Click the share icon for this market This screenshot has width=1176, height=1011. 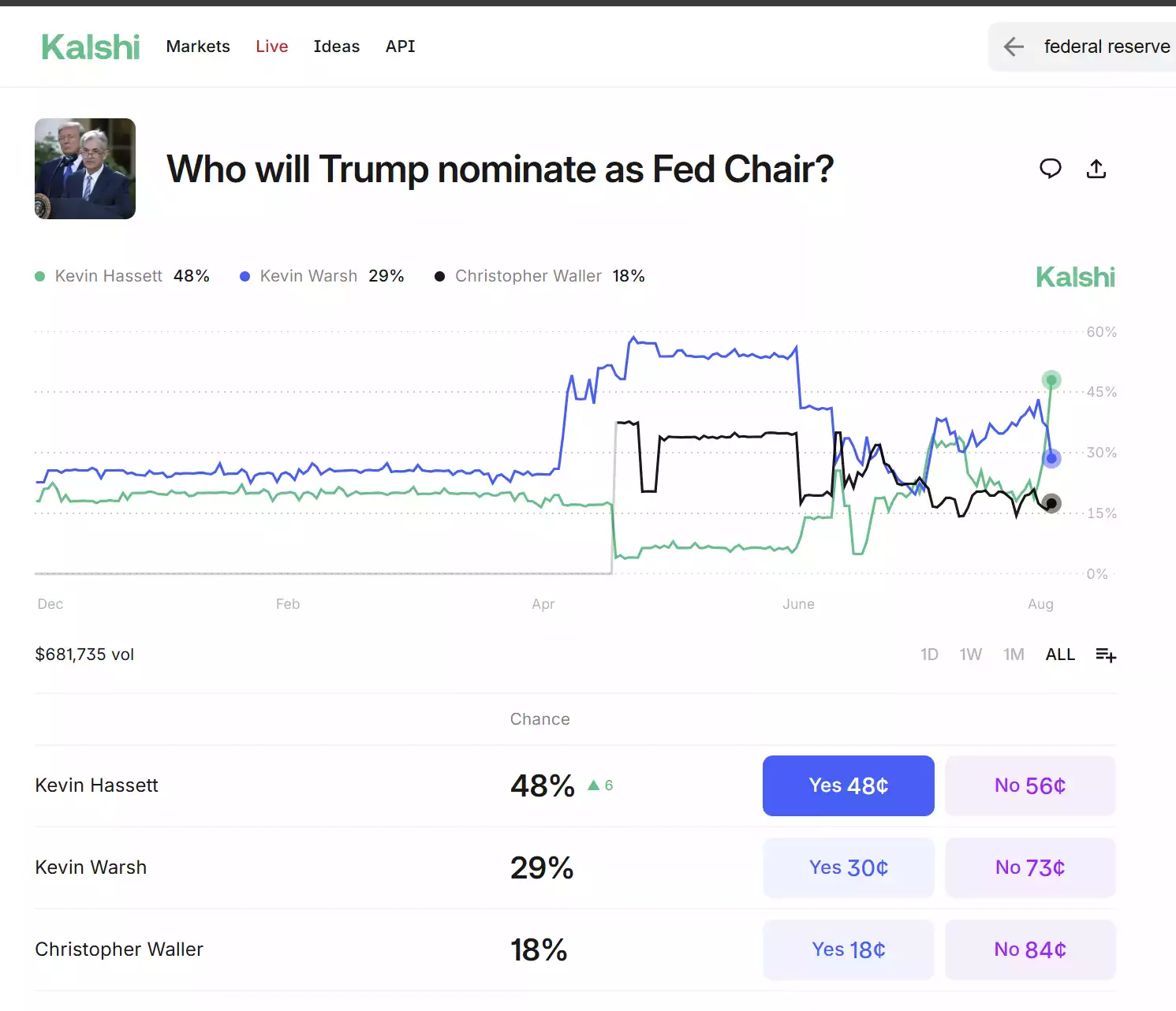[x=1096, y=169]
